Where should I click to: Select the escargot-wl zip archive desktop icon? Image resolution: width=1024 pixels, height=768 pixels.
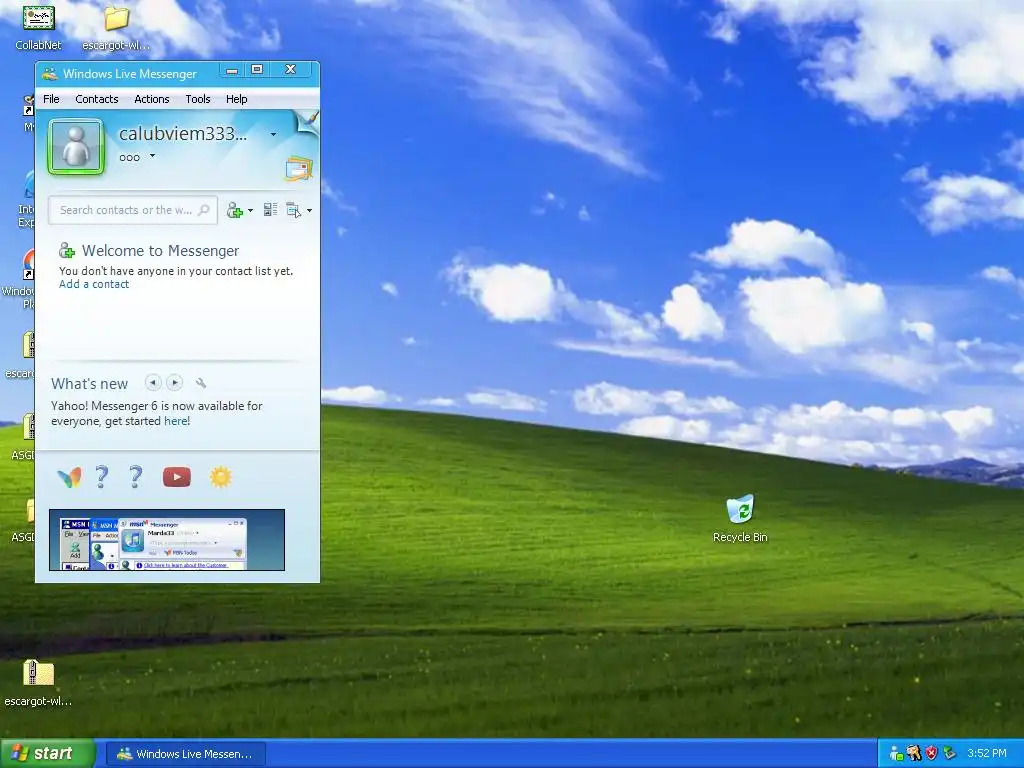[x=38, y=683]
